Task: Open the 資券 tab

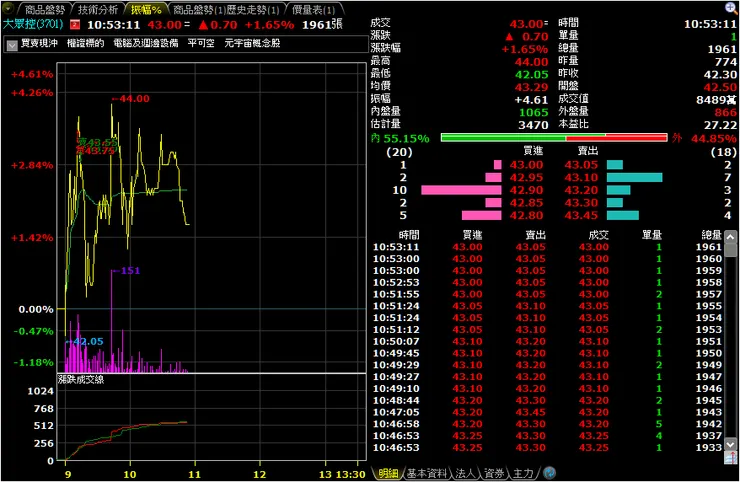Action: (494, 473)
